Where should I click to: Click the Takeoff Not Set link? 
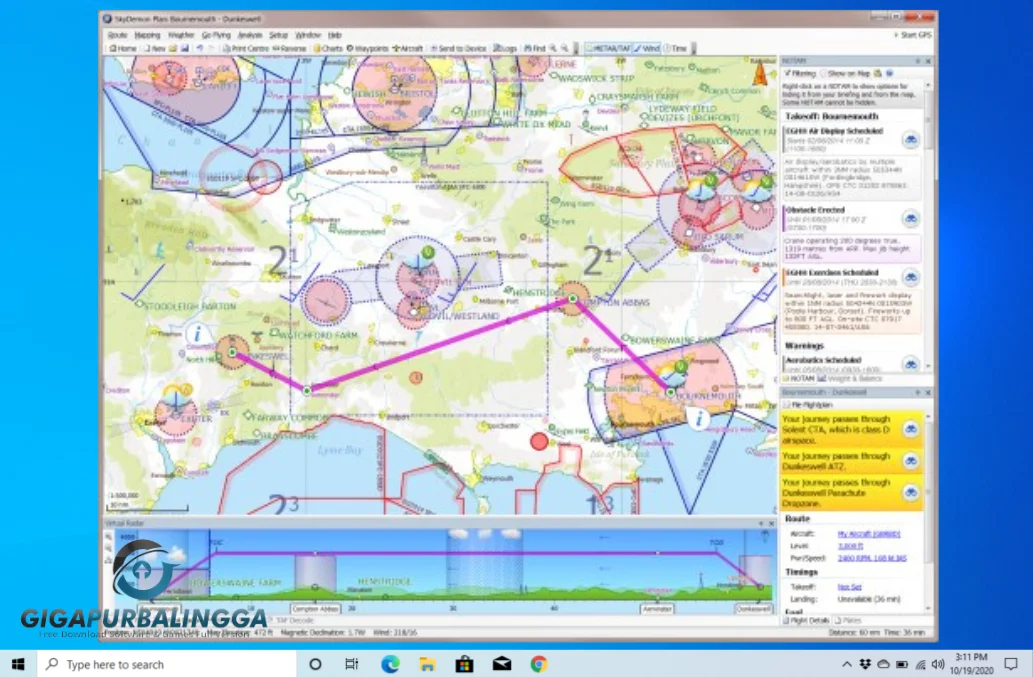(x=849, y=586)
